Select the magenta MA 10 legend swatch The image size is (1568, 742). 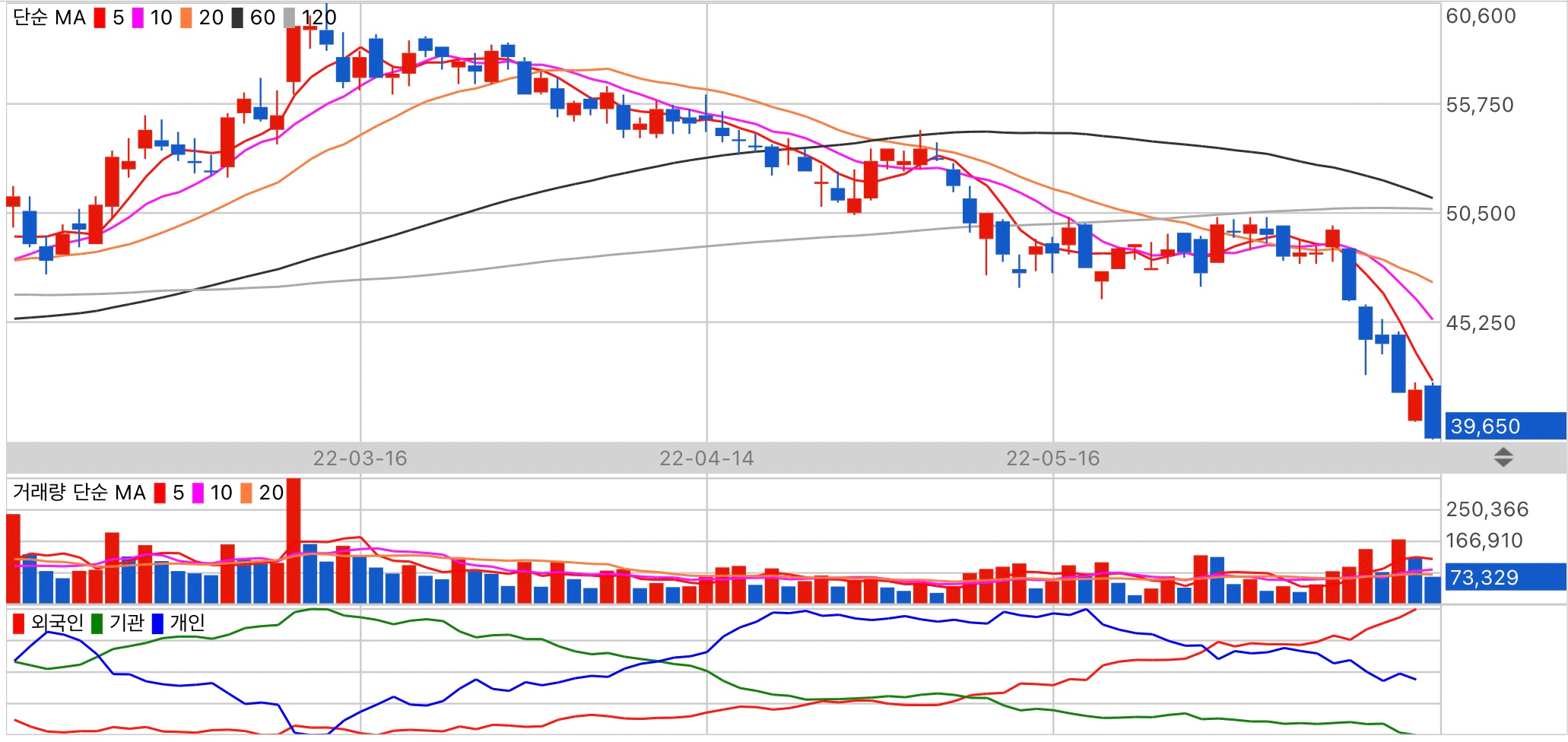(x=138, y=17)
